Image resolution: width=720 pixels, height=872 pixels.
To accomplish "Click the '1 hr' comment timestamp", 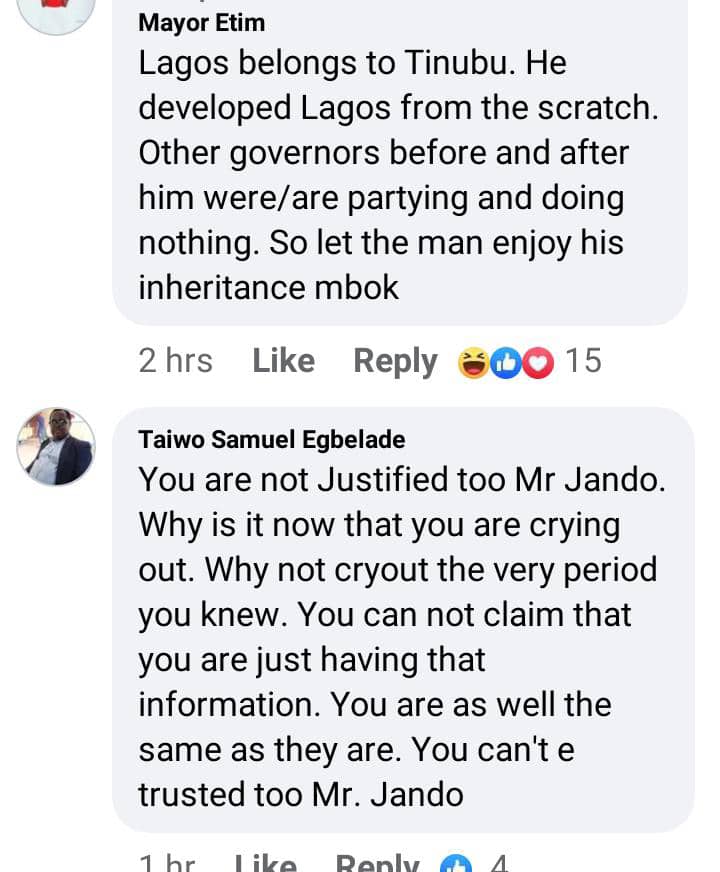I will coord(166,864).
